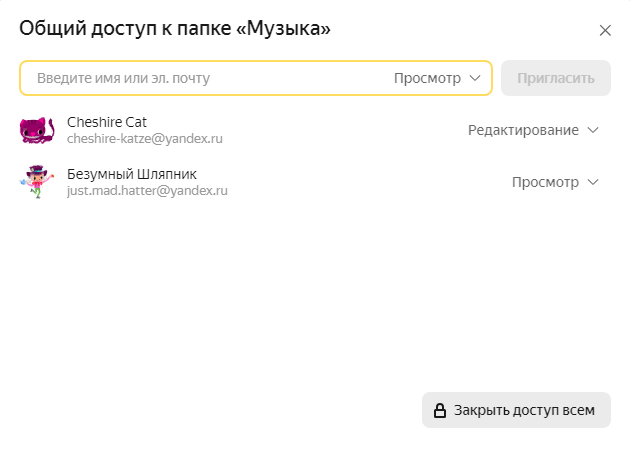The height and width of the screenshot is (450, 630).
Task: Click Cheshire Cat's pink cat avatar
Action: tap(36, 130)
